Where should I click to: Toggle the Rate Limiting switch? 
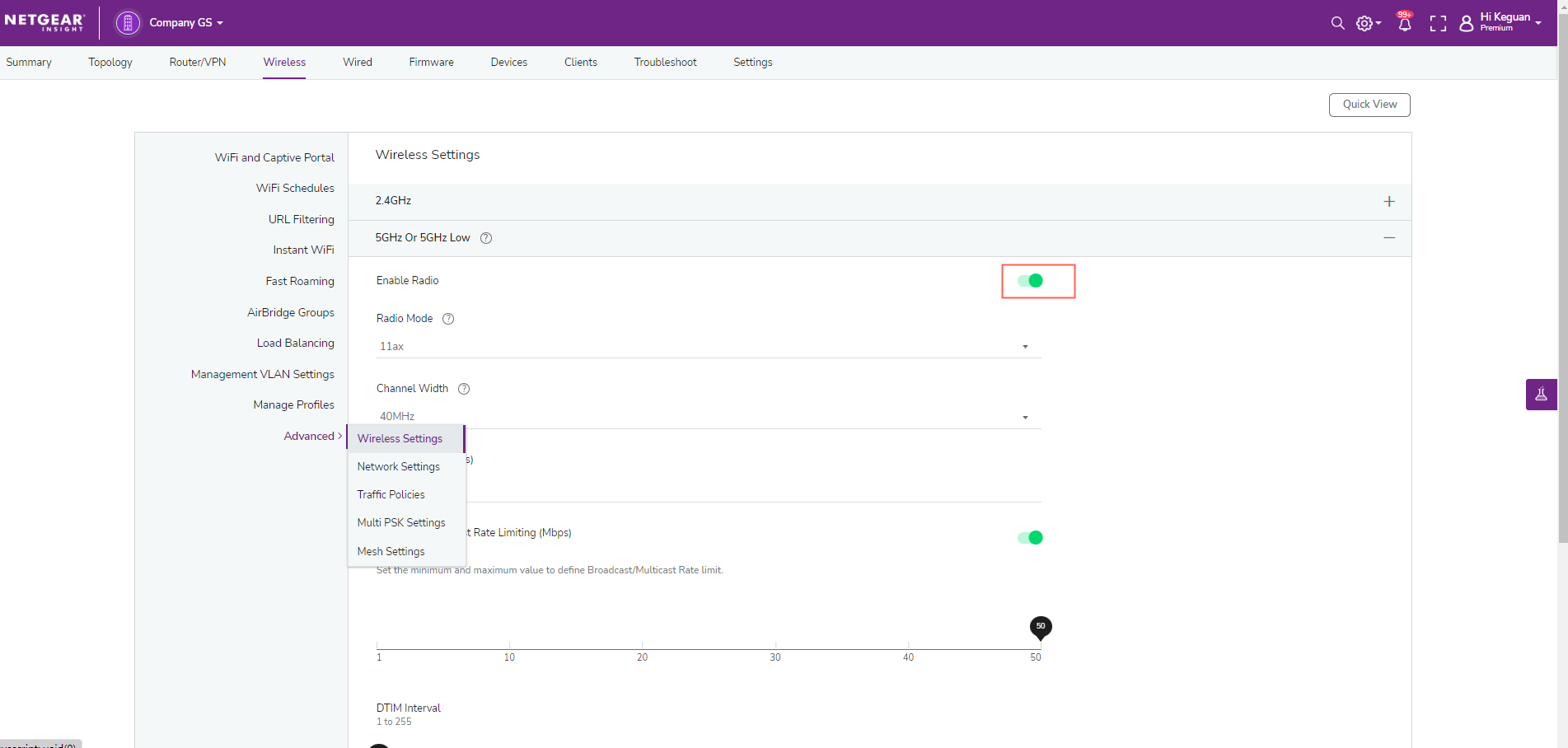(x=1030, y=538)
